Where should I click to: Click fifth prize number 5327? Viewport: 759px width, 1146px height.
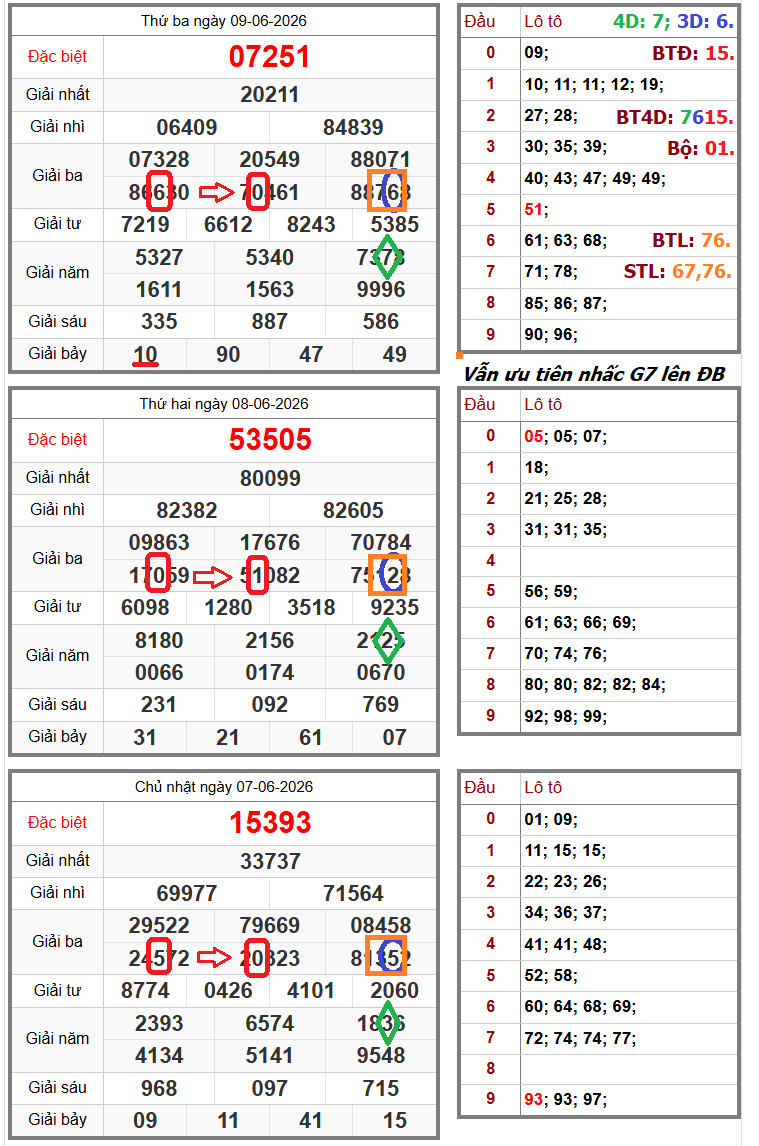point(159,257)
